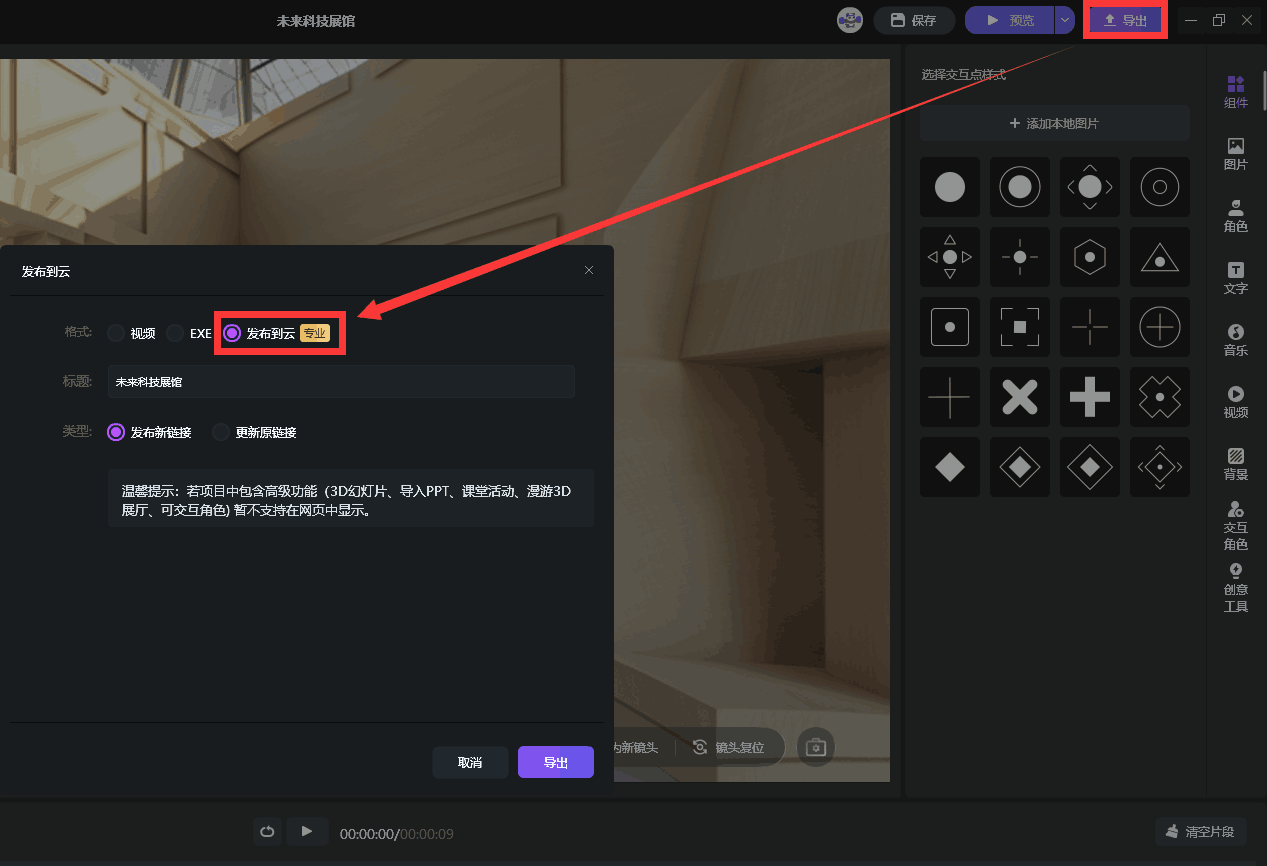Open the 角色 panel in sidebar
Screen dimensions: 1267x866
click(1235, 215)
